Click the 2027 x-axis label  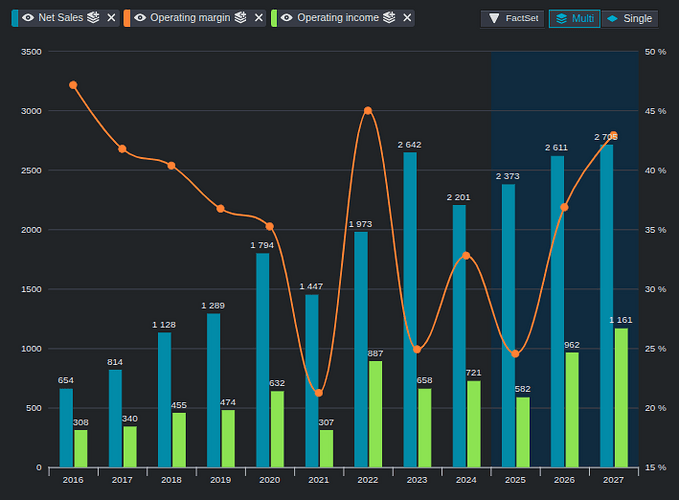click(x=613, y=480)
